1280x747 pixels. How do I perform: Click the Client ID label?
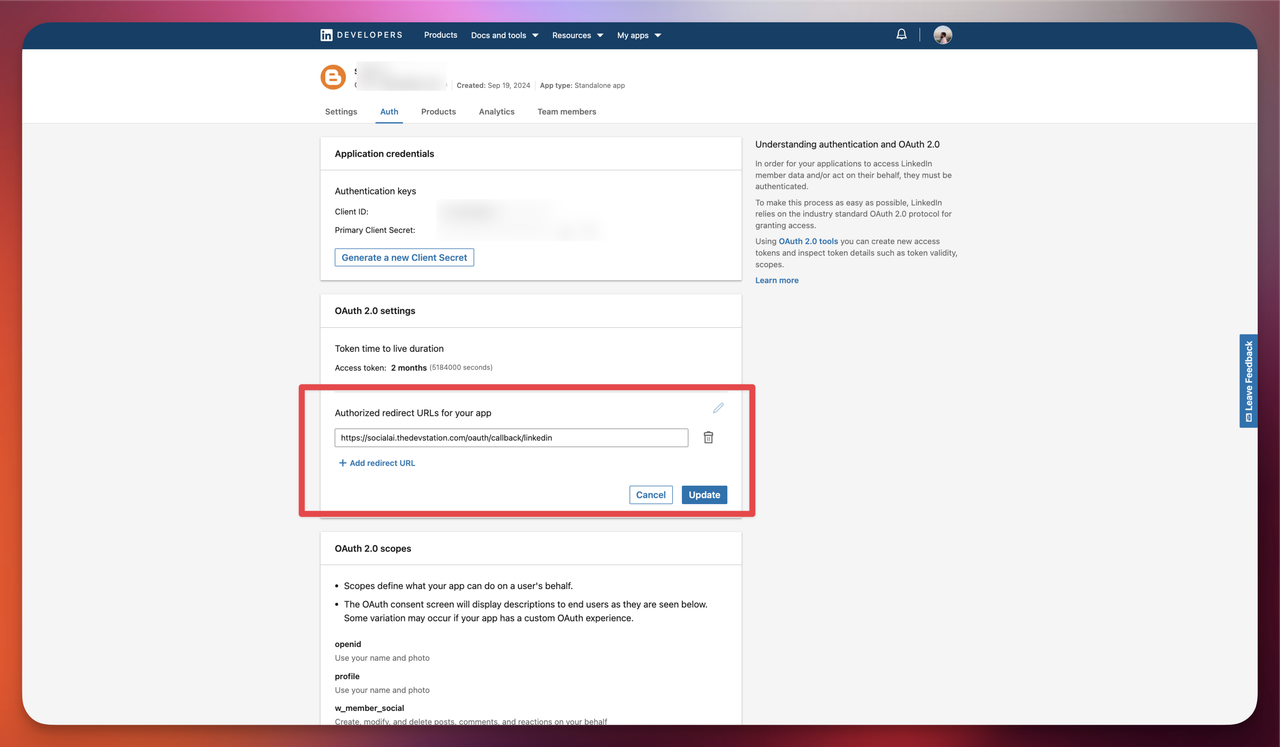tap(352, 212)
